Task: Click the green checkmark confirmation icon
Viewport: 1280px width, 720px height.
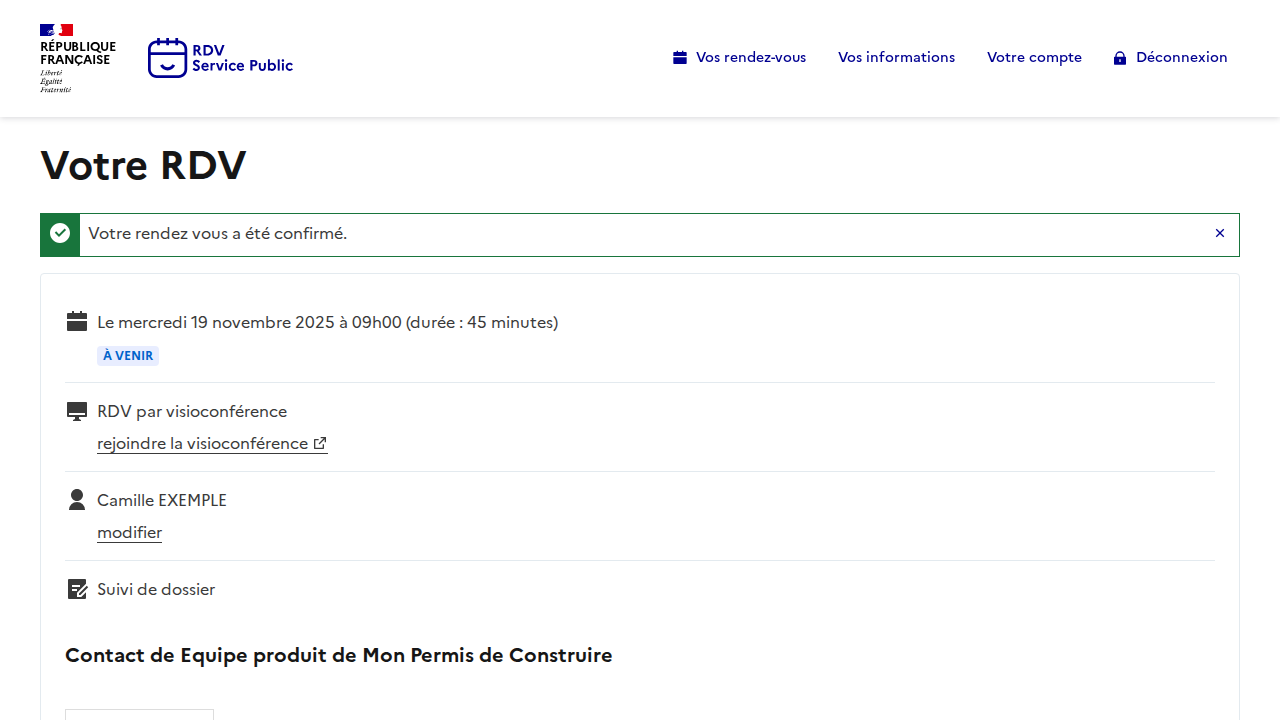Action: point(60,234)
